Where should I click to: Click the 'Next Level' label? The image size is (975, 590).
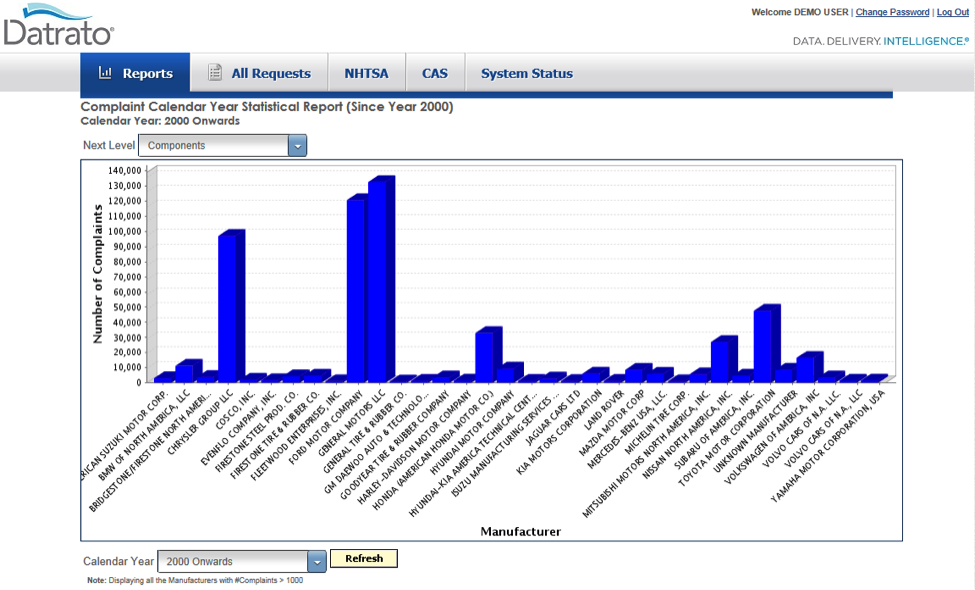coord(109,145)
